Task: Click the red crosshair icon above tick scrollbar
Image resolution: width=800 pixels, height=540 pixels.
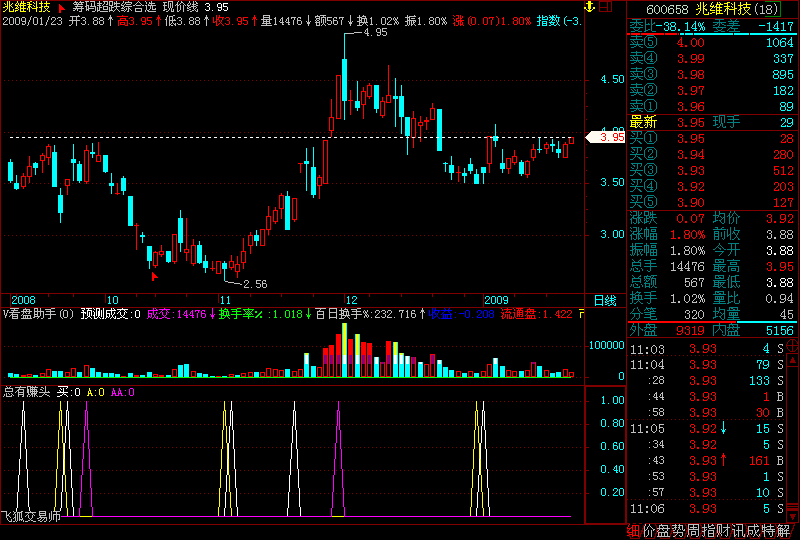Action: point(792,346)
